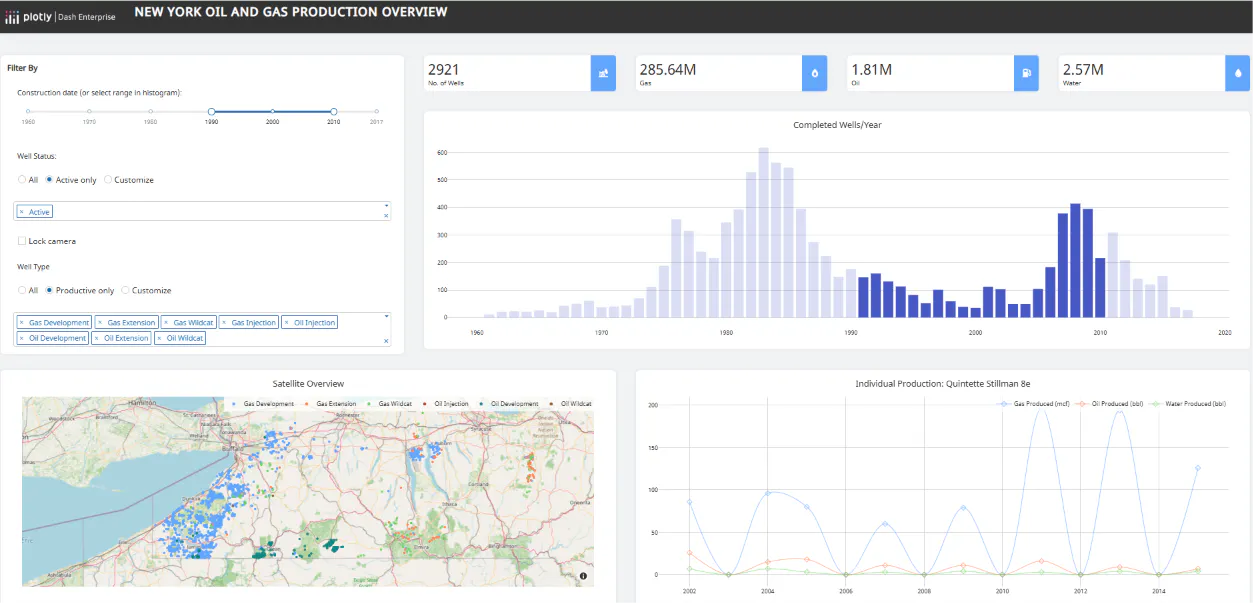1253x603 pixels.
Task: Click the Oil fuel pump icon
Action: [1027, 73]
